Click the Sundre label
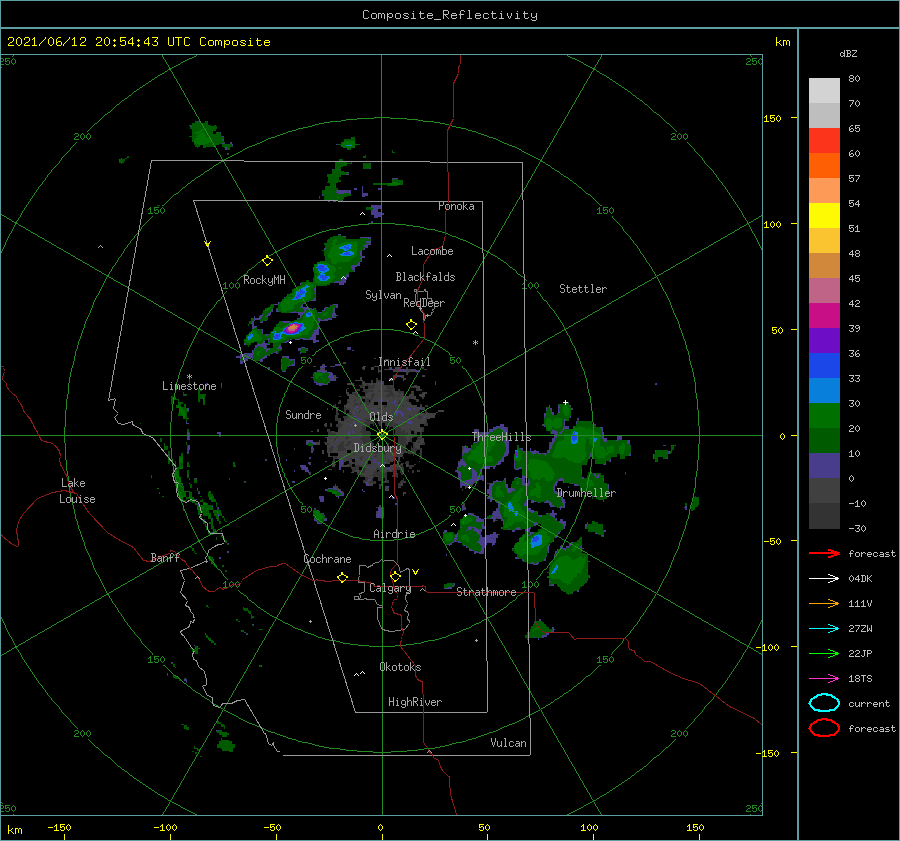900x841 pixels. pos(303,414)
